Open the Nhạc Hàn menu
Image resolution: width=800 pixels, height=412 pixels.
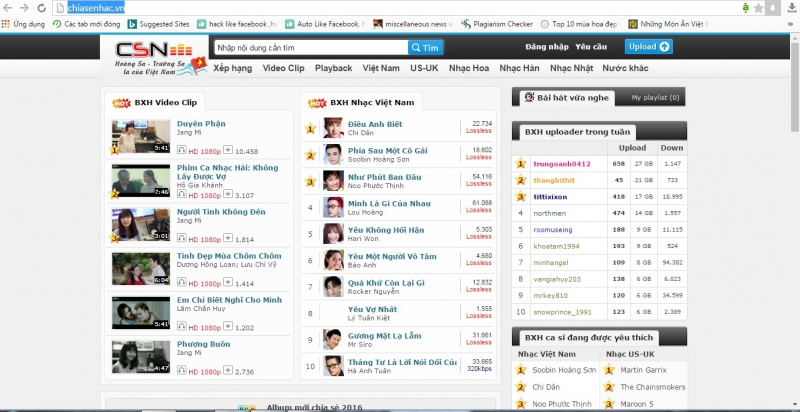point(519,68)
